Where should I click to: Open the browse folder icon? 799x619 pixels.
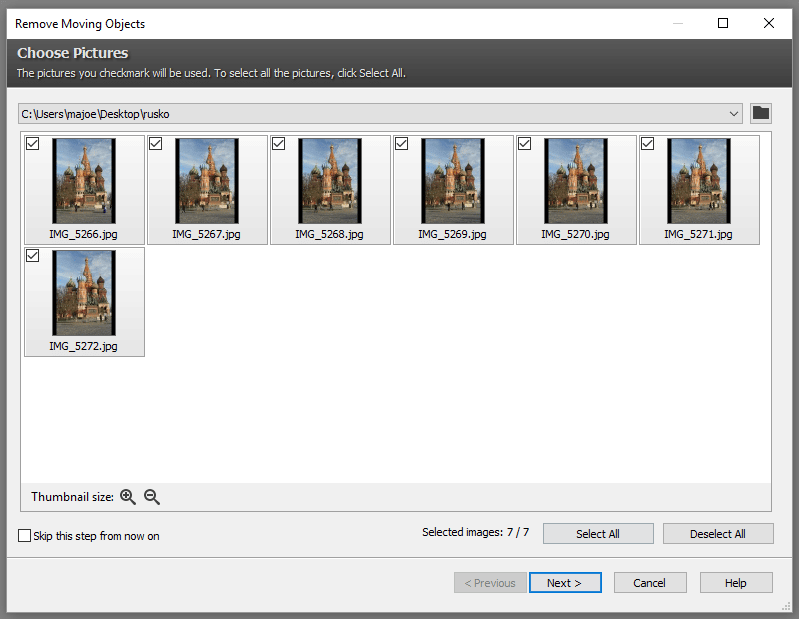pos(761,113)
